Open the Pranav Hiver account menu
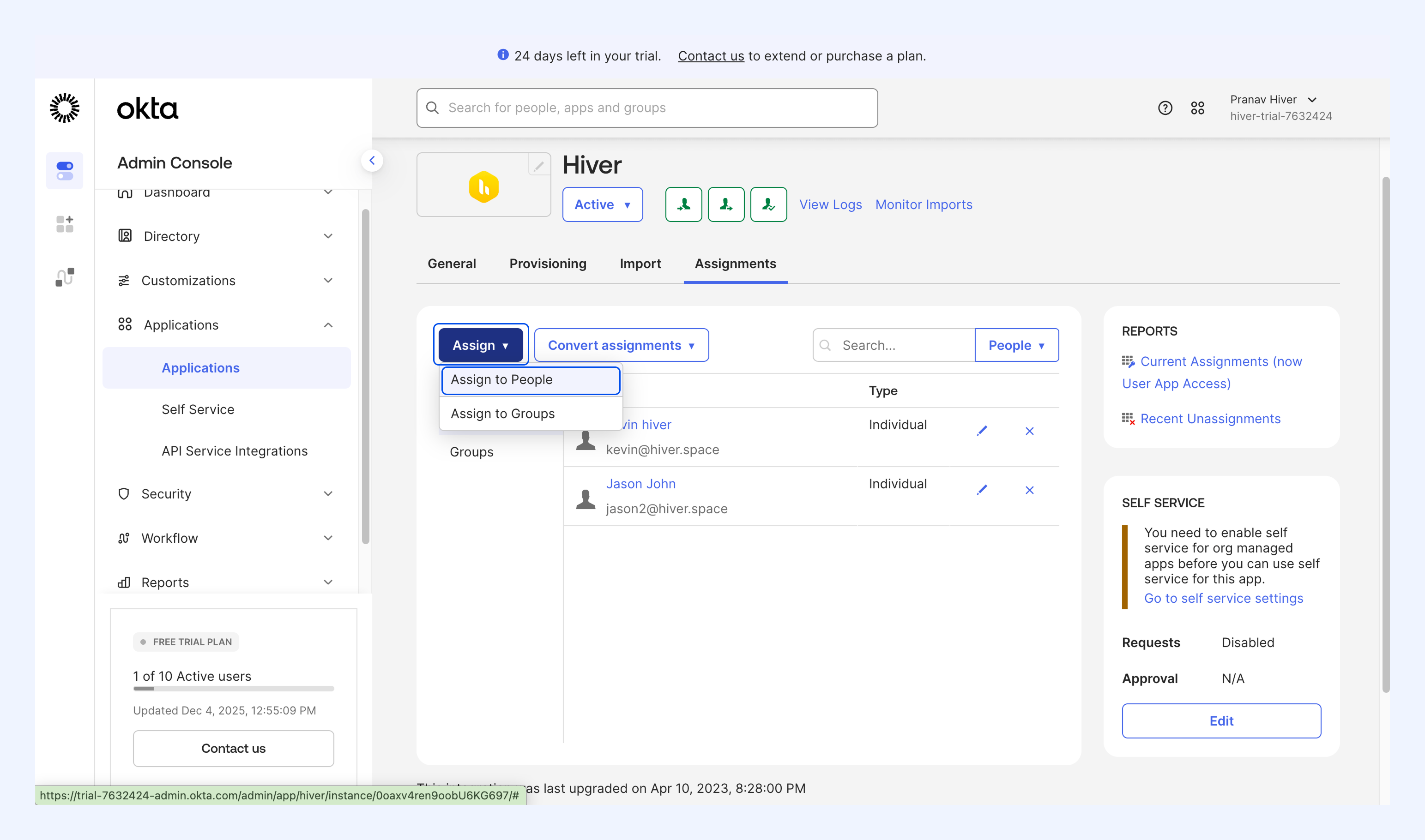The height and width of the screenshot is (840, 1425). (1280, 108)
